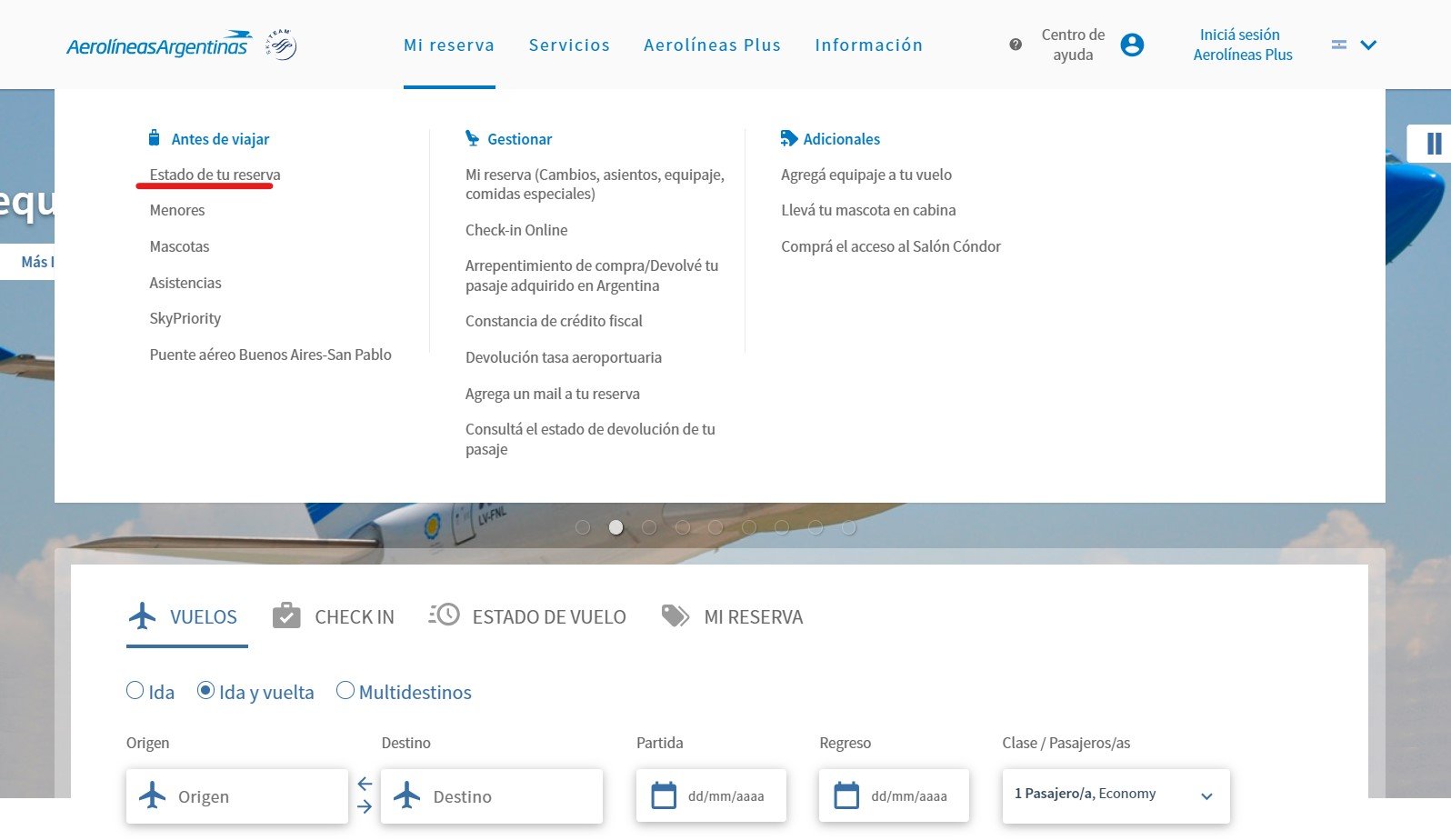
Task: Click the Partida date field
Action: [x=711, y=795]
